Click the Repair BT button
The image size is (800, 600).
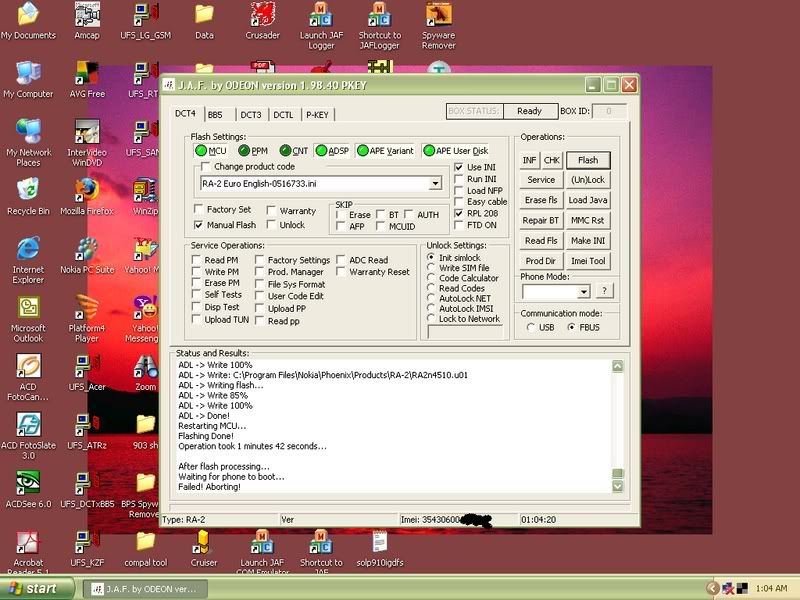tap(541, 220)
